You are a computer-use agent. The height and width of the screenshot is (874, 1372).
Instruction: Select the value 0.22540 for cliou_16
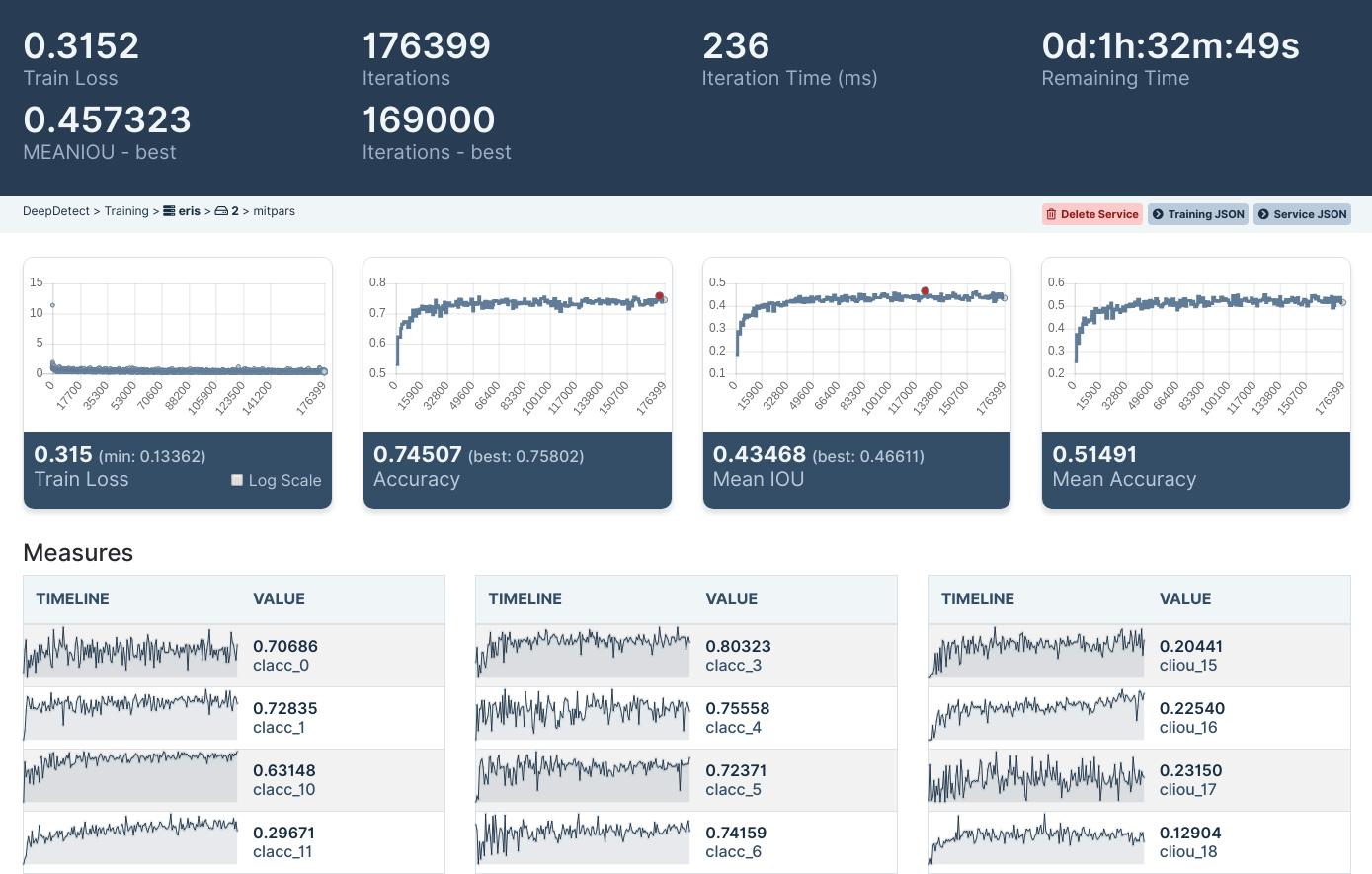[1192, 708]
